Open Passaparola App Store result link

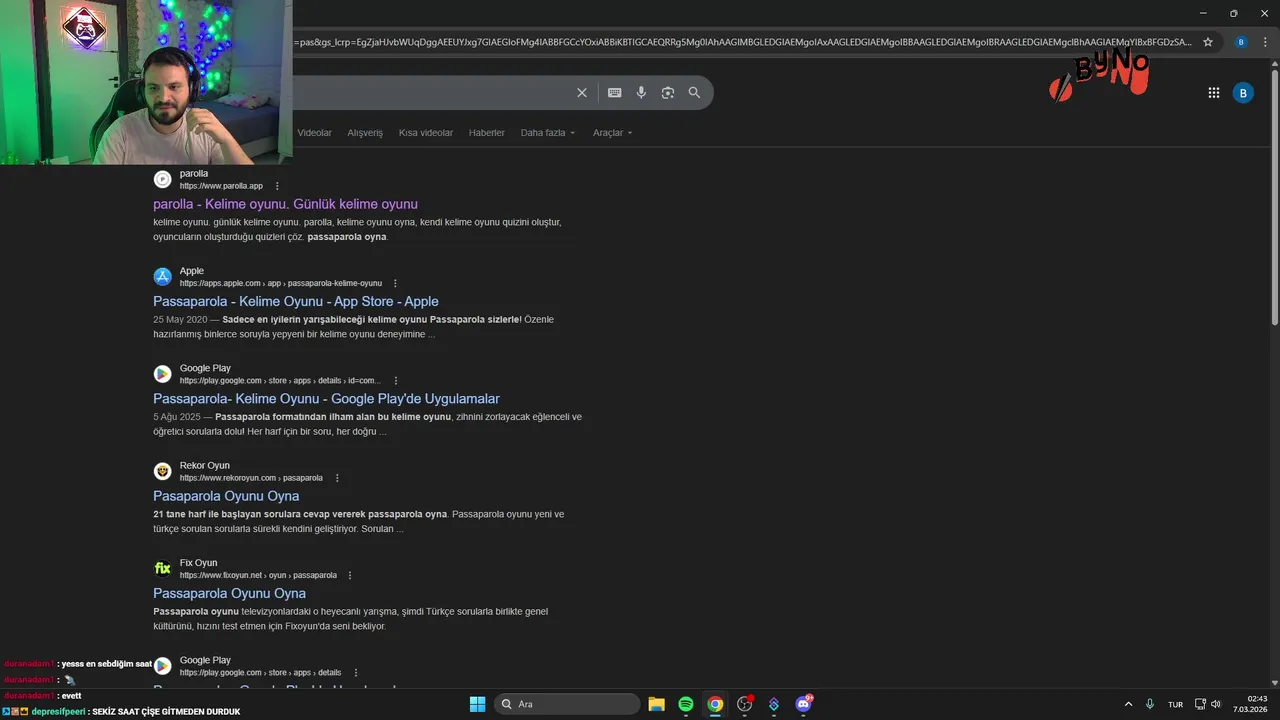coord(296,301)
